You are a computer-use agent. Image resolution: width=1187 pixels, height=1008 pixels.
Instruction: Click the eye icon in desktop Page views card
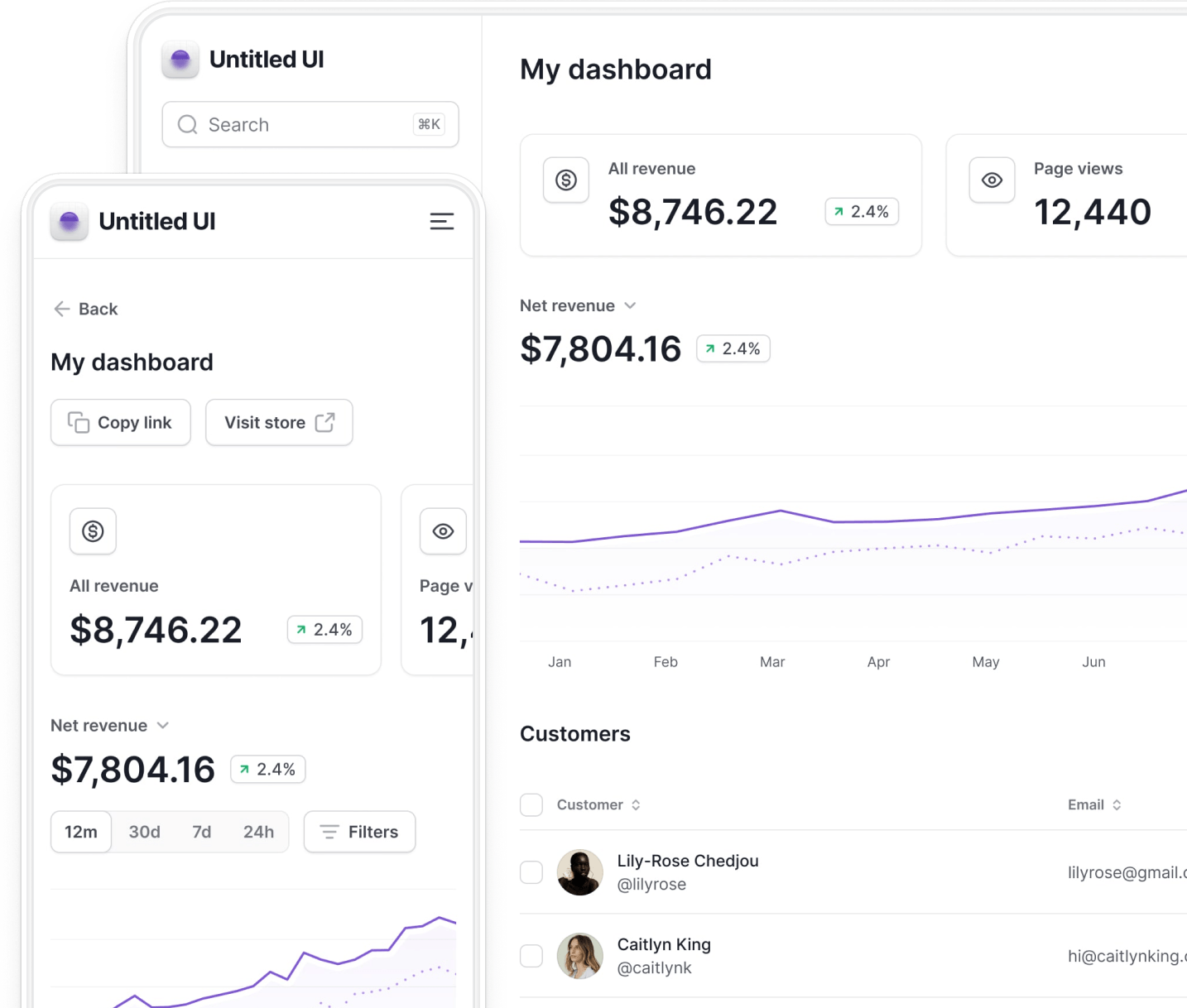pos(992,180)
